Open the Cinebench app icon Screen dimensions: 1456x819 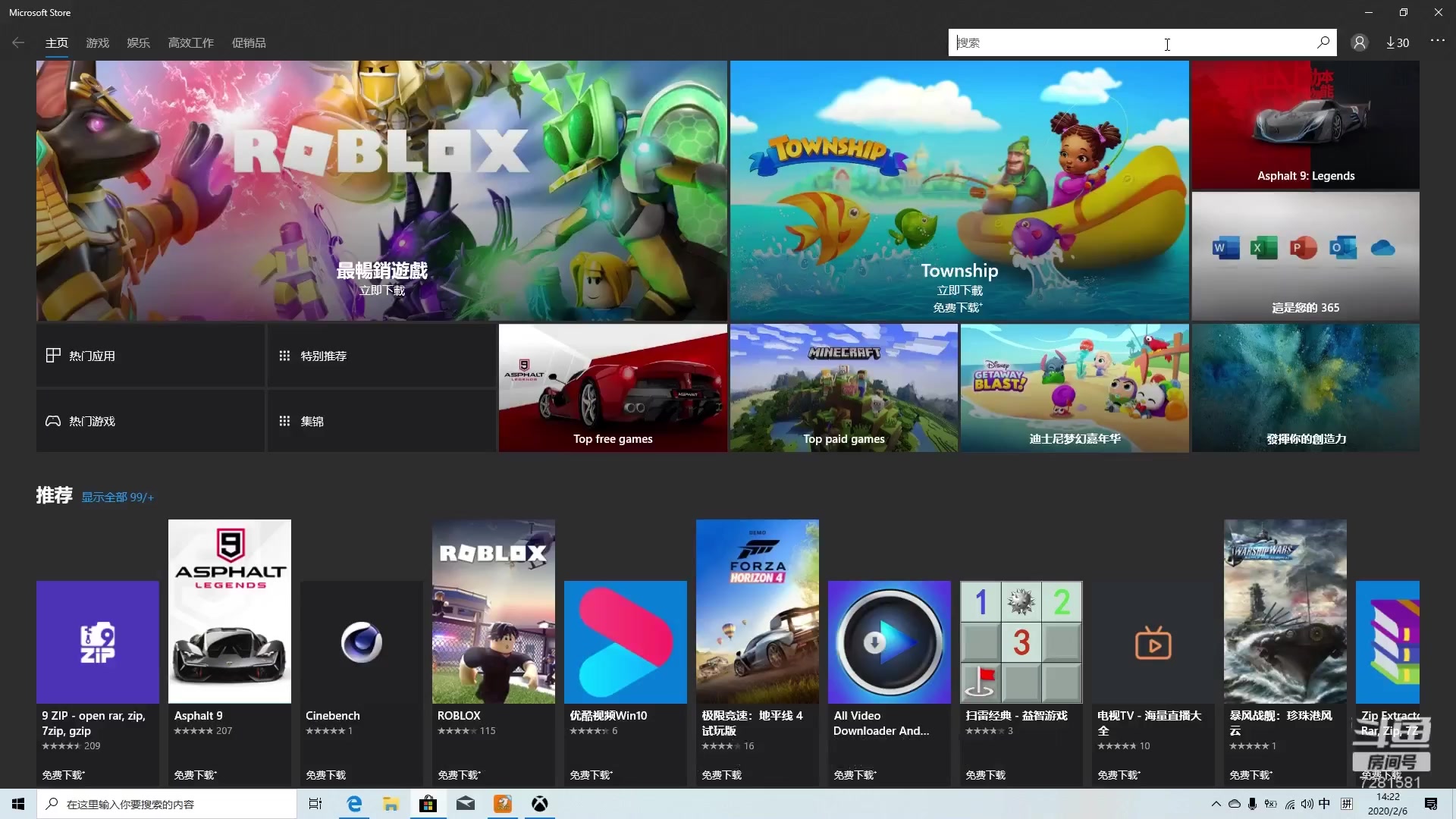coord(361,642)
